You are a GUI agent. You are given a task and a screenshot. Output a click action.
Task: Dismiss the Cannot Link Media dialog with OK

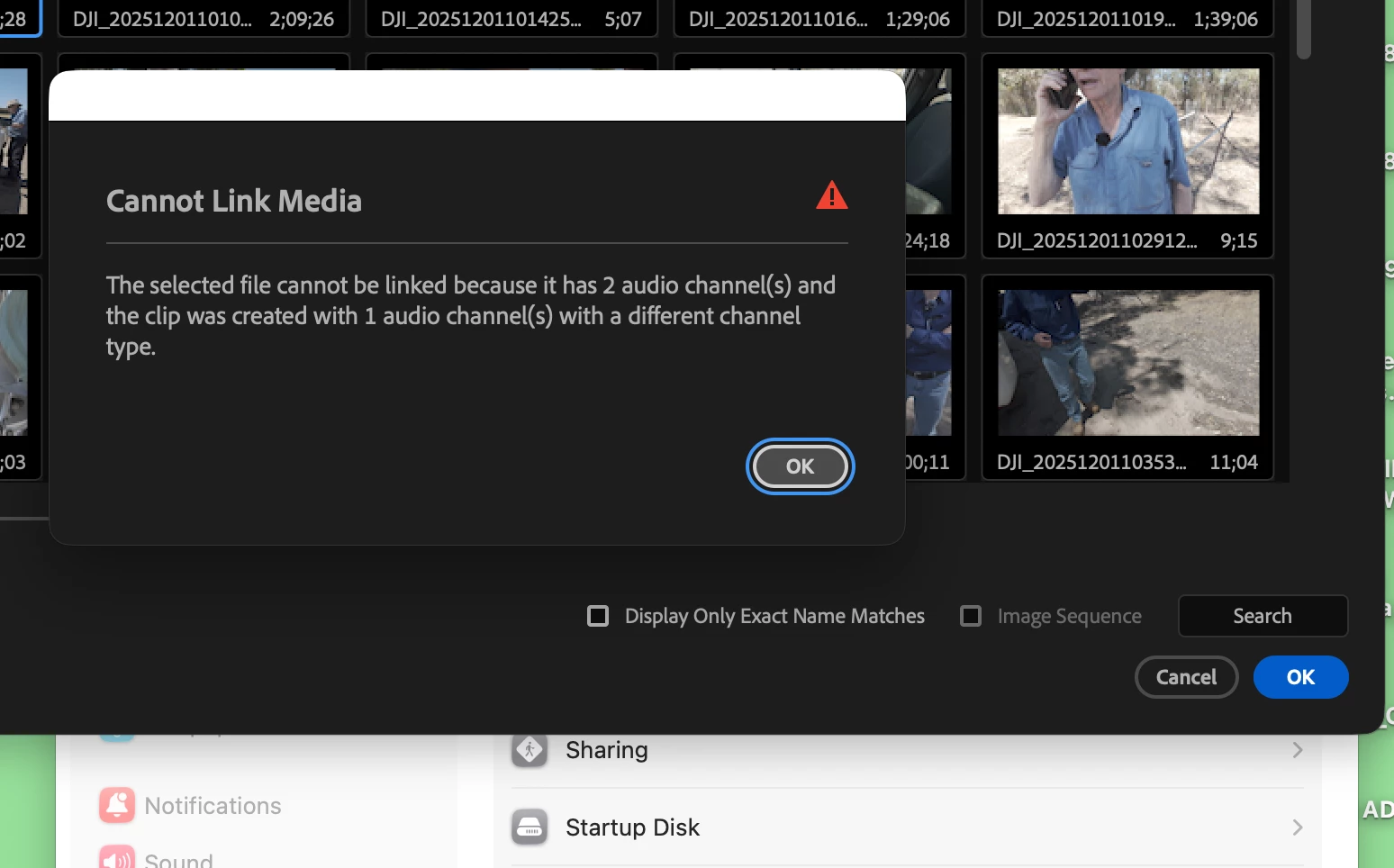800,466
